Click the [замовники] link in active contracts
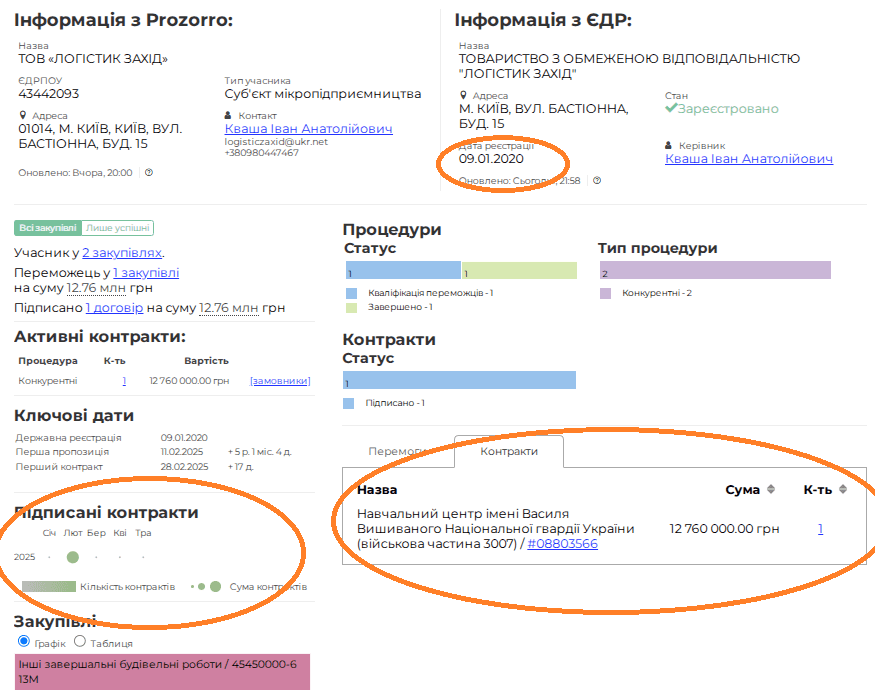This screenshot has width=875, height=690. tap(280, 381)
